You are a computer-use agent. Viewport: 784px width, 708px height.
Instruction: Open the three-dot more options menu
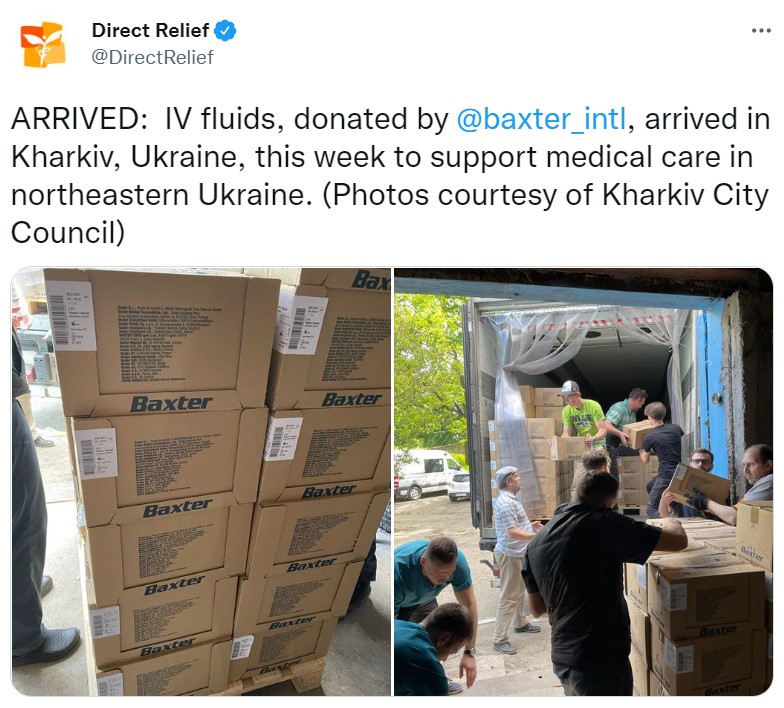tap(761, 31)
